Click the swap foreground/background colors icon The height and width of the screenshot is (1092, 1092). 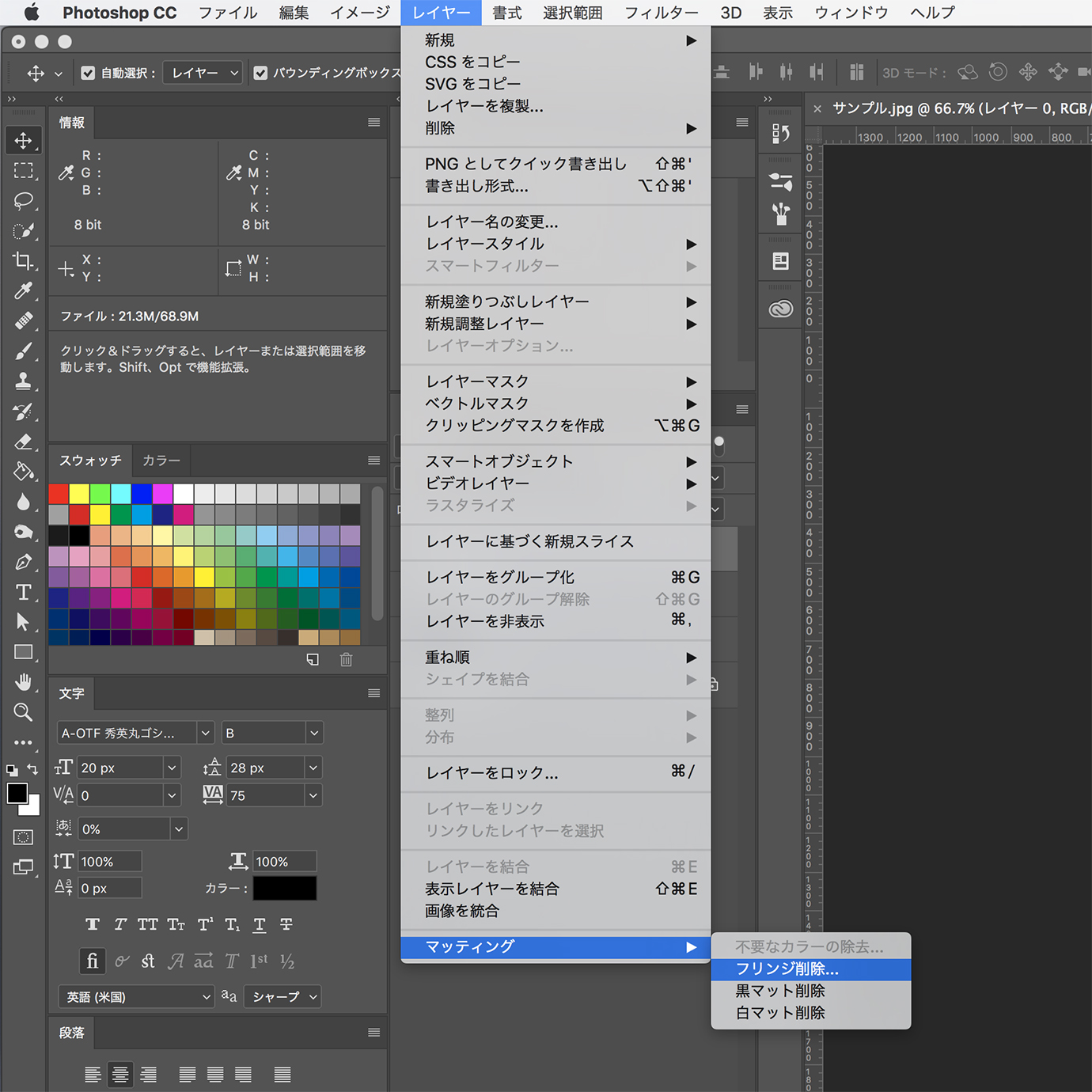pyautogui.click(x=32, y=769)
